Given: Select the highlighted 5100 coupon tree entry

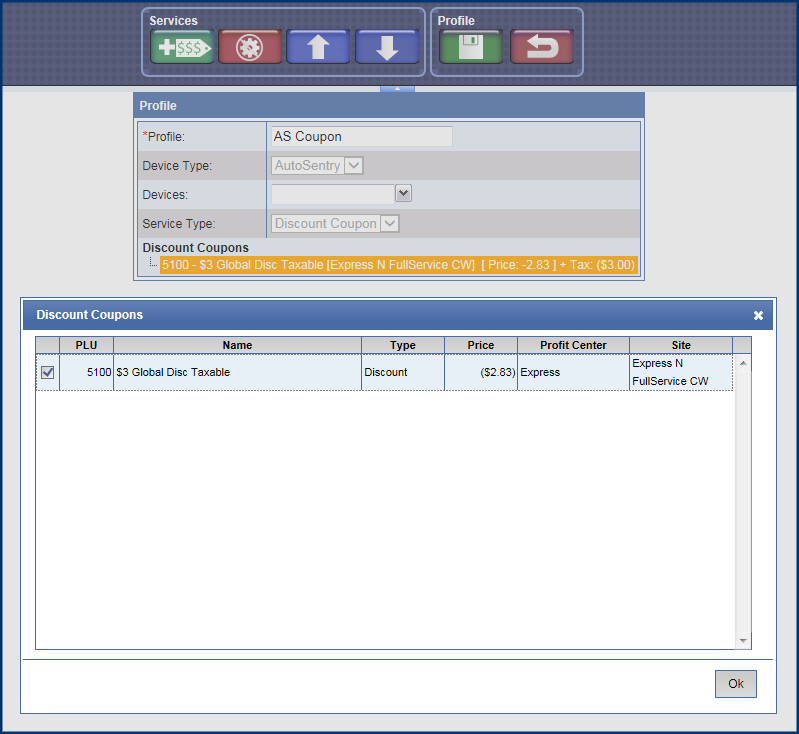Looking at the screenshot, I should [398, 265].
